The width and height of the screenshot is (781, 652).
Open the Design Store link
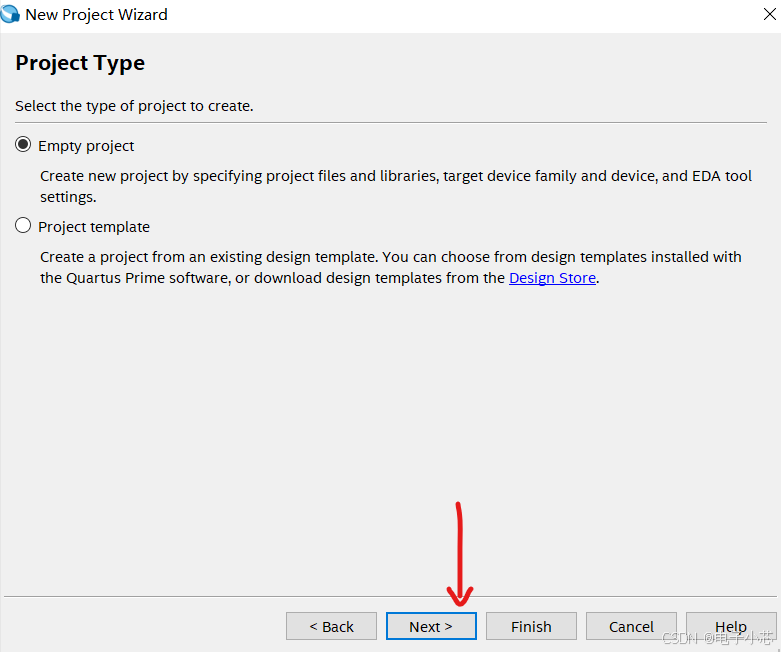tap(552, 278)
